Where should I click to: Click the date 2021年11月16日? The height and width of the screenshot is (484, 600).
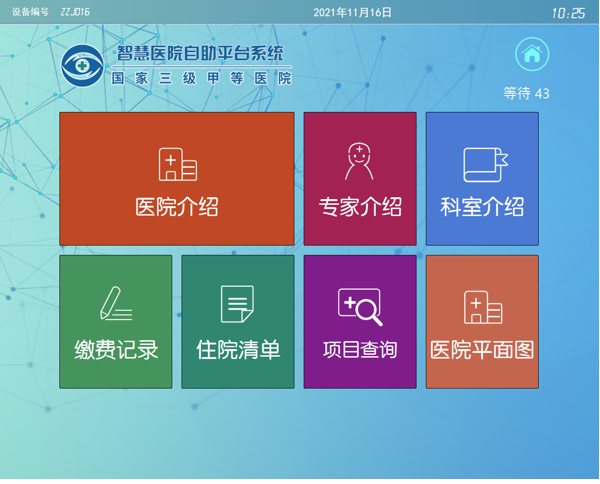(352, 13)
